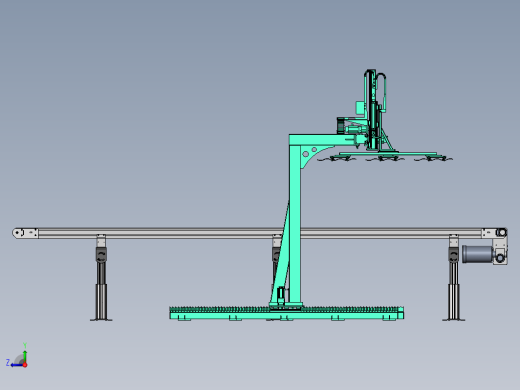The height and width of the screenshot is (390, 520).
Task: Select the green rack base rail
Action: [286, 313]
